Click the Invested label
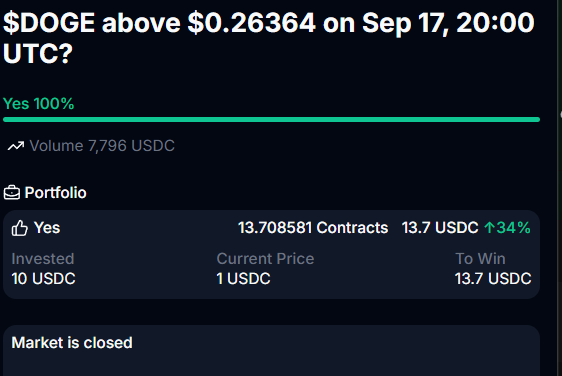562x376 pixels. coord(43,259)
